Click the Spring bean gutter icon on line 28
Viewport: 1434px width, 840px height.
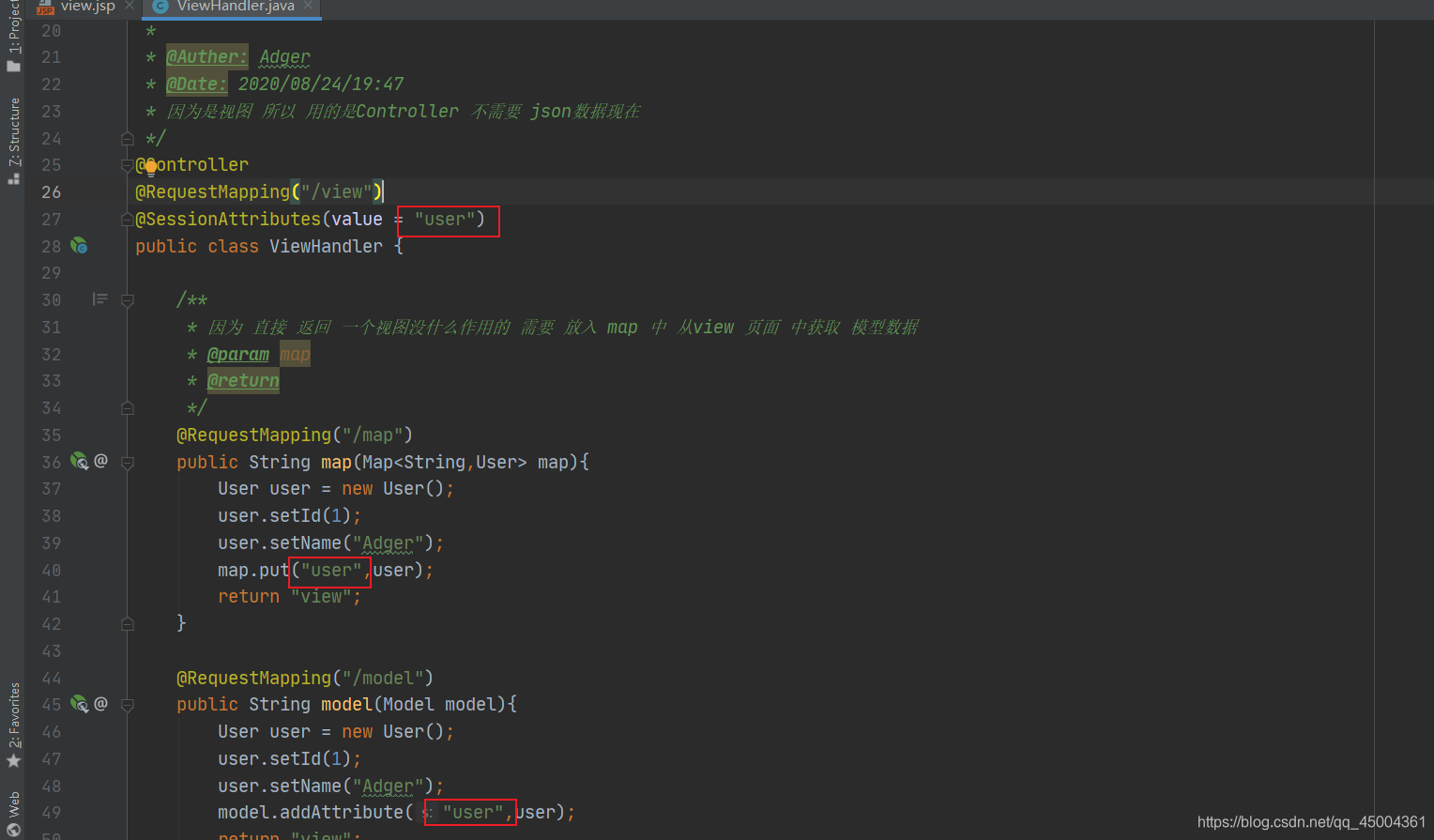(x=79, y=246)
